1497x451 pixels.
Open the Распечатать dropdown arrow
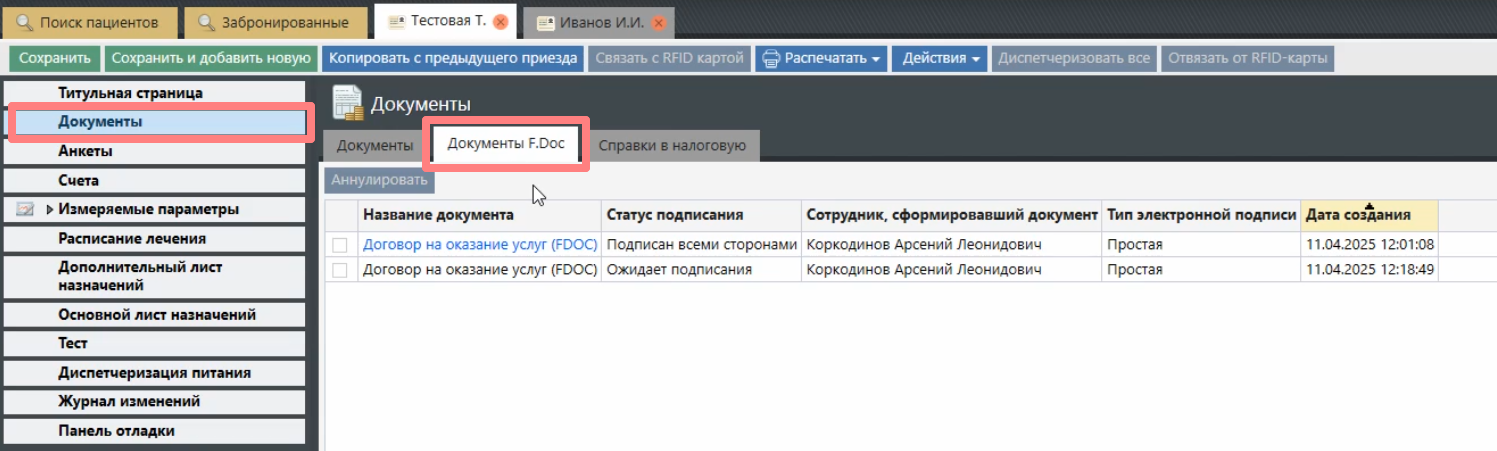coord(876,59)
